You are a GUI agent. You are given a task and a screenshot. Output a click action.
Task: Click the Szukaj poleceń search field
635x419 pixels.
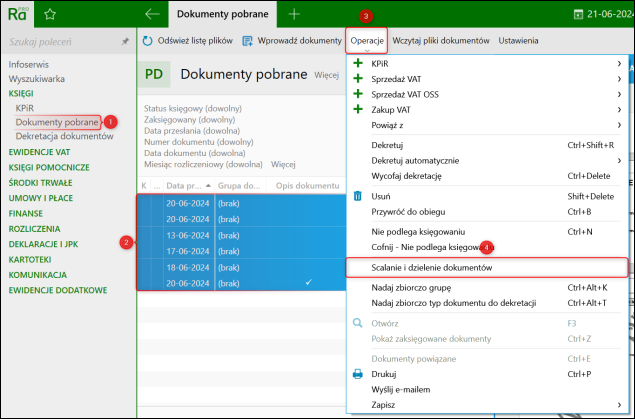click(61, 42)
